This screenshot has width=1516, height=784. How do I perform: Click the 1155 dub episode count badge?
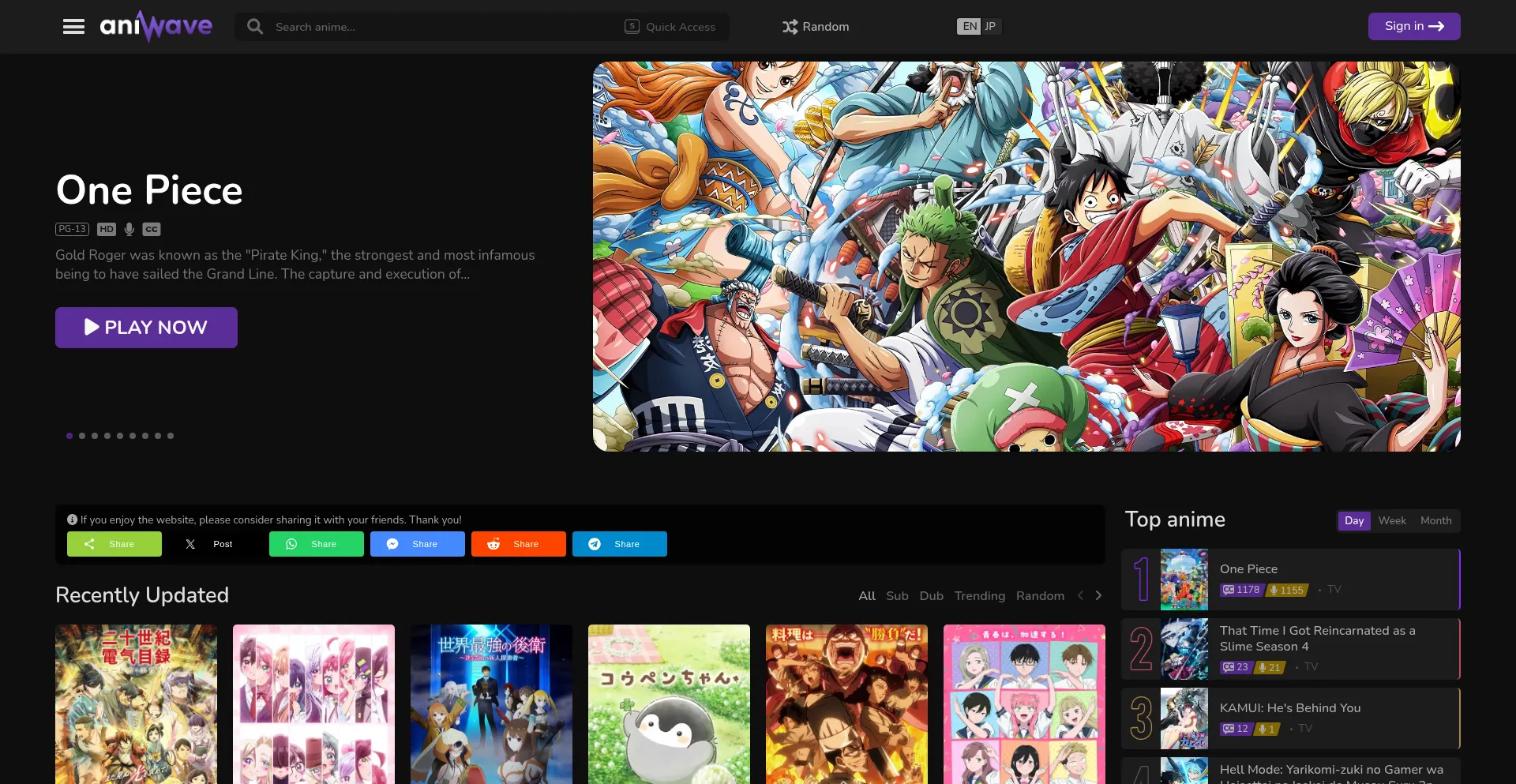1287,590
